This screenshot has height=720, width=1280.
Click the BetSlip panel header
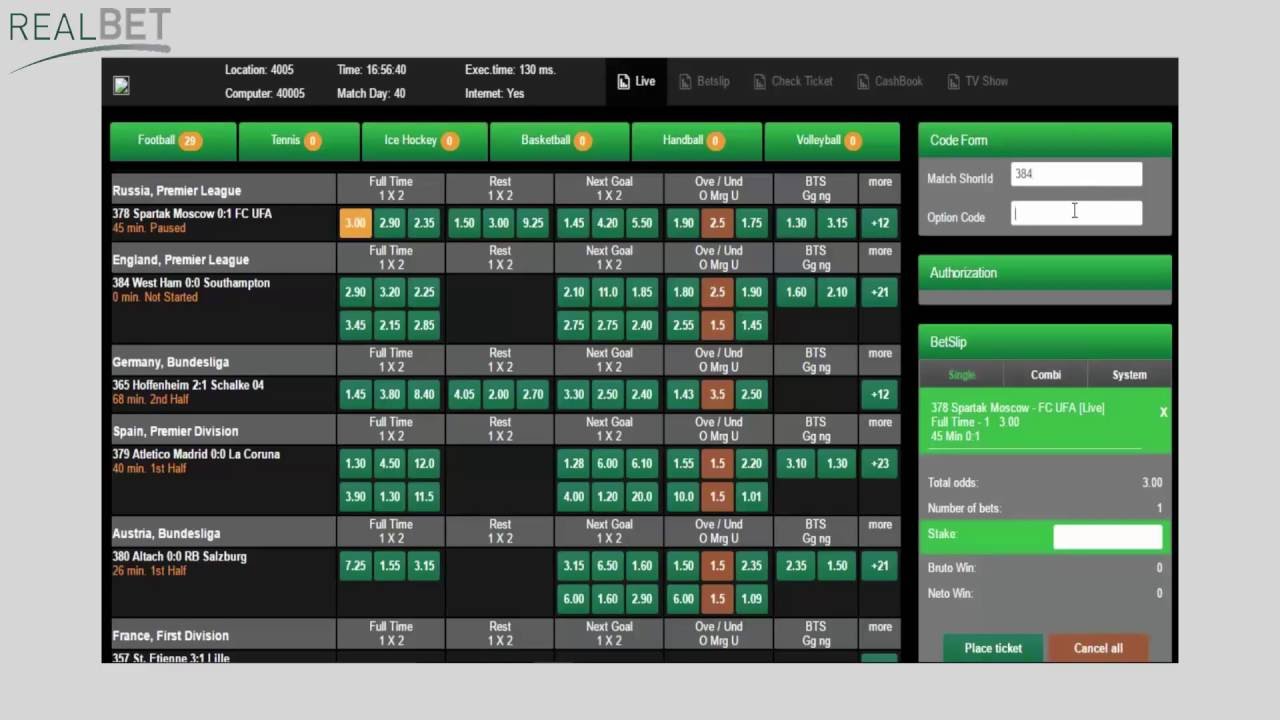[x=1045, y=342]
